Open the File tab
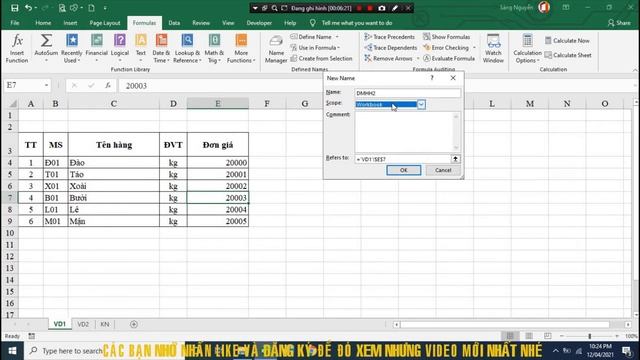This screenshot has height=360, width=640. click(15, 23)
